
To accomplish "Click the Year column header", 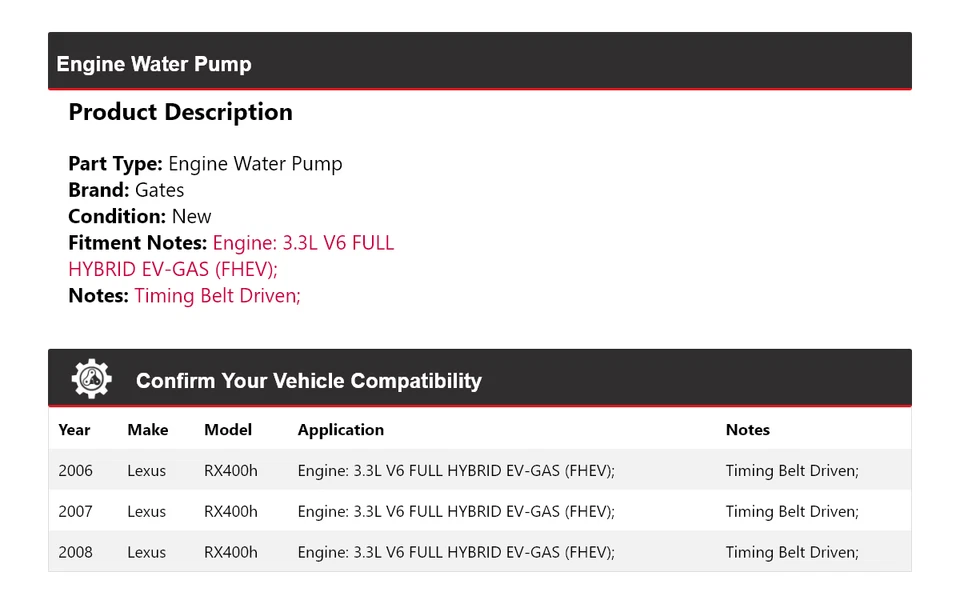I will point(74,430).
